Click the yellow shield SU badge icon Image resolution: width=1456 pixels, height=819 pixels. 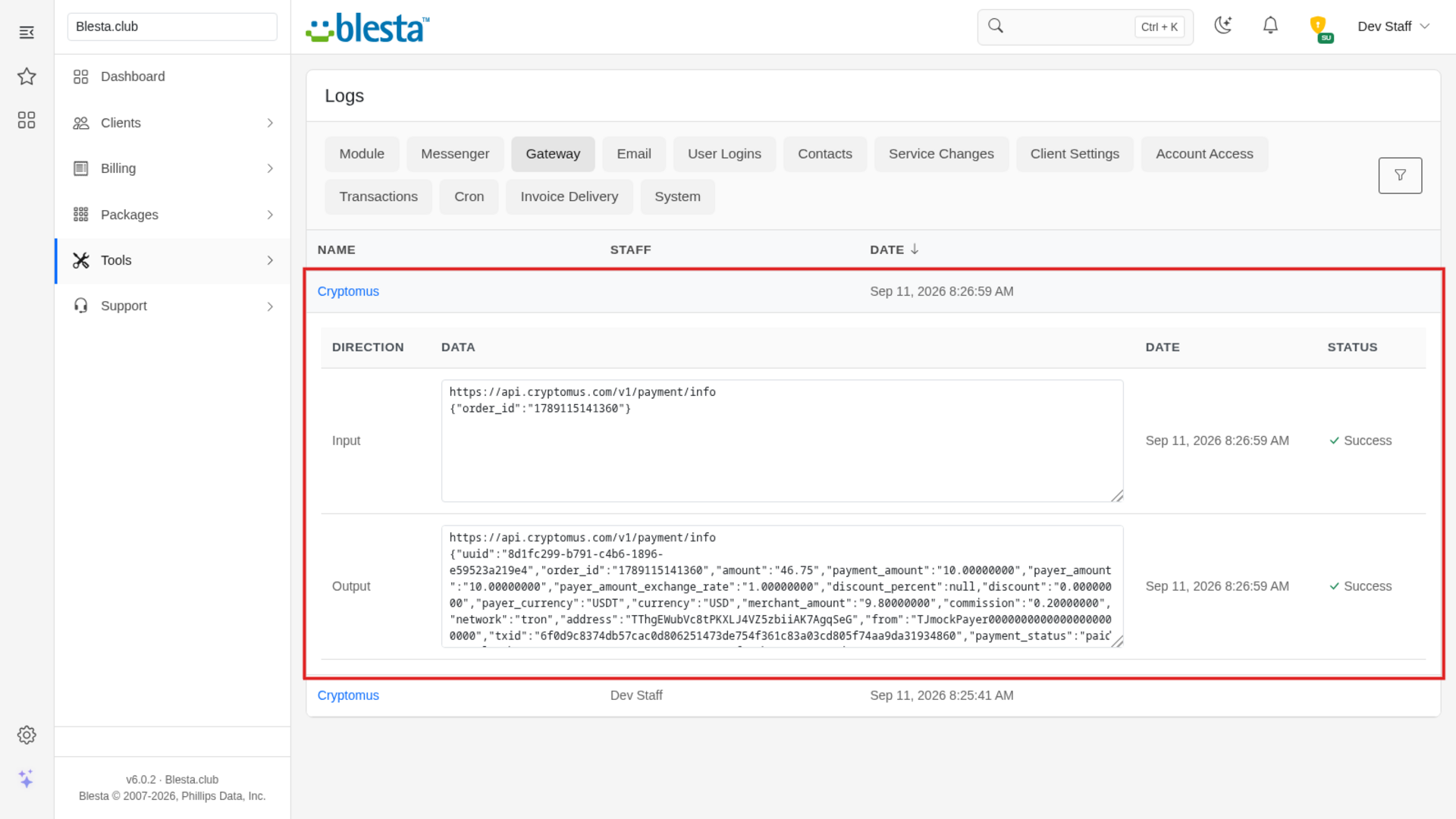point(1320,28)
